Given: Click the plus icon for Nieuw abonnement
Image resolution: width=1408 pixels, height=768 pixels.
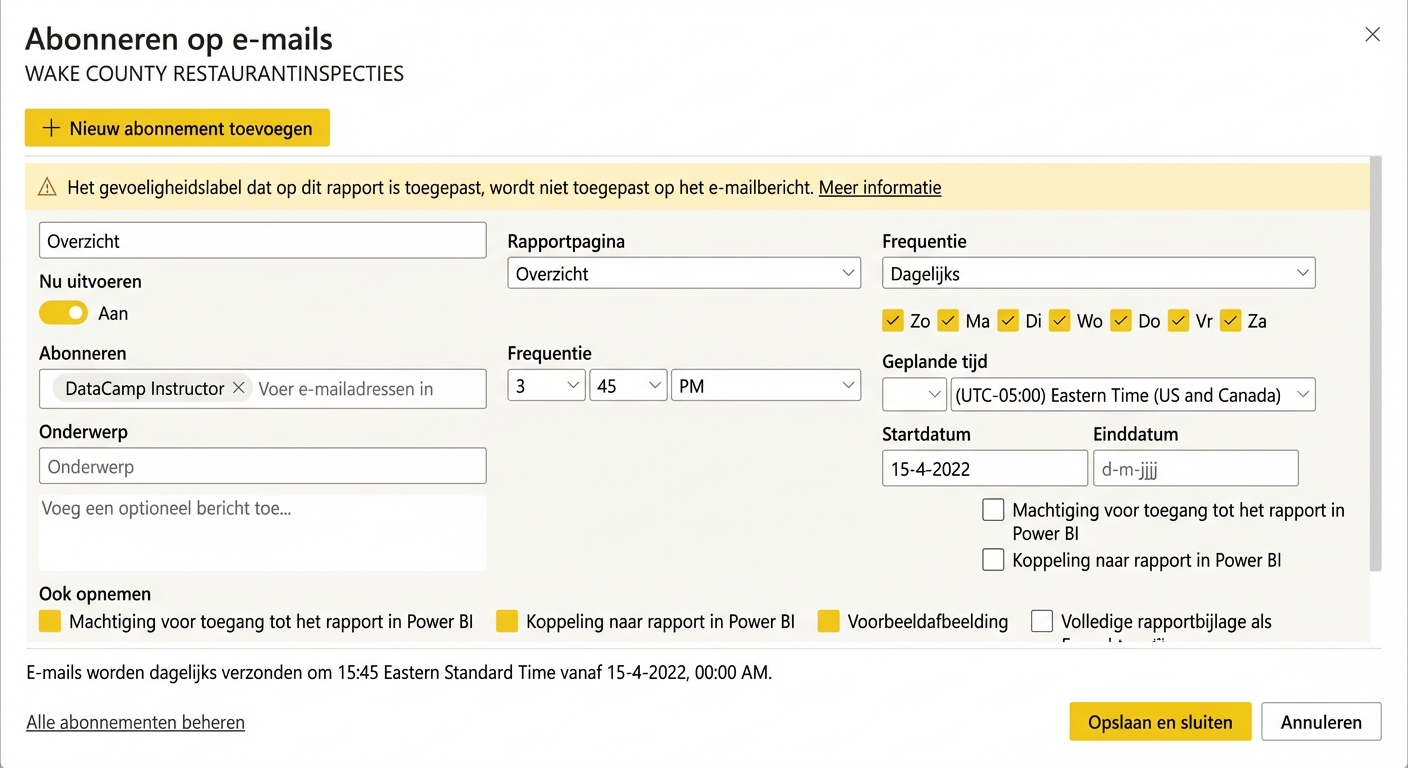Looking at the screenshot, I should [x=51, y=128].
